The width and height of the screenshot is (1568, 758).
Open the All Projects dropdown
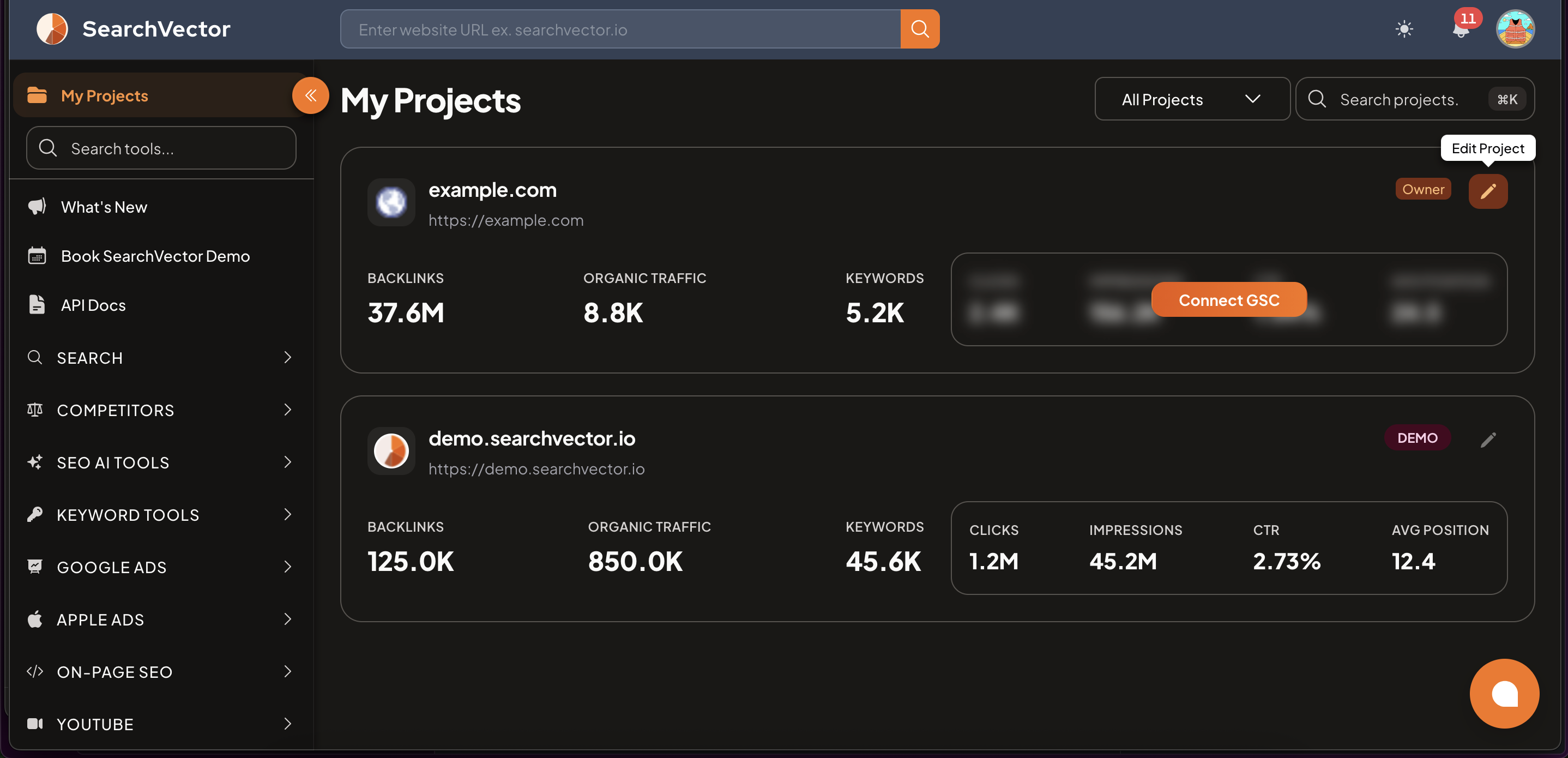point(1192,99)
